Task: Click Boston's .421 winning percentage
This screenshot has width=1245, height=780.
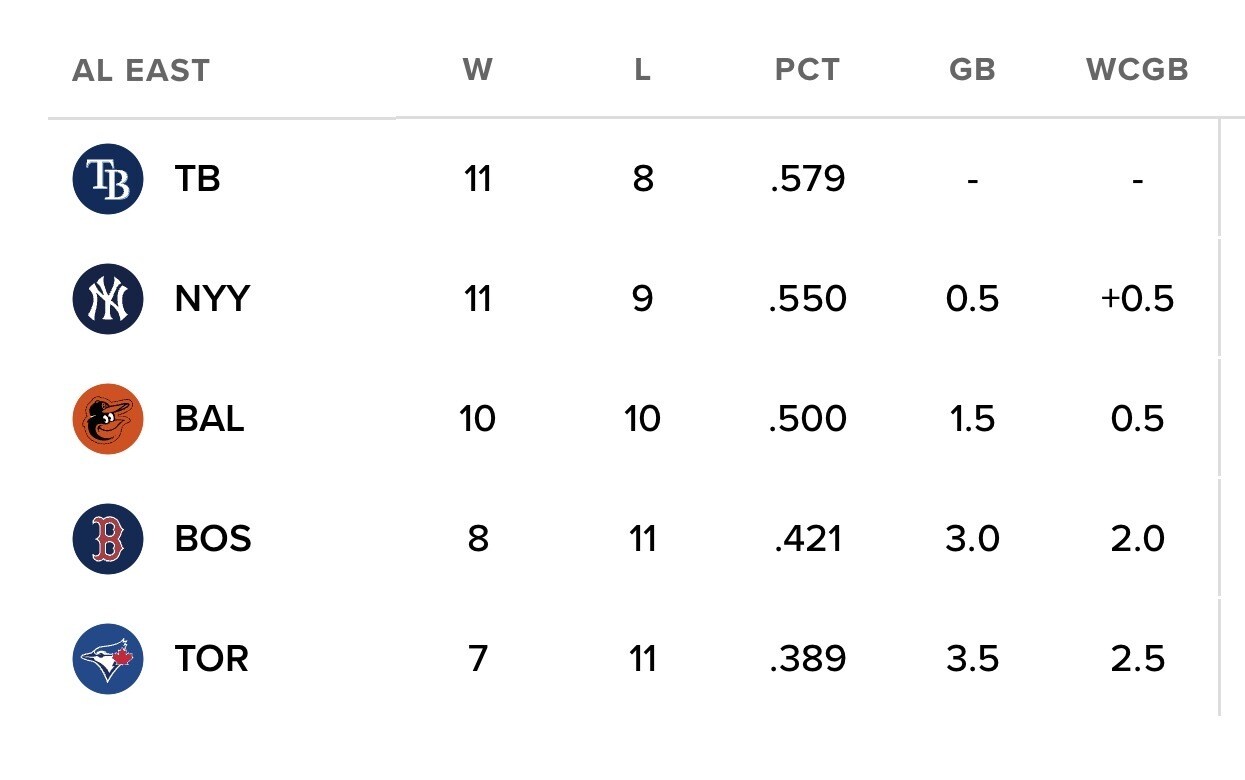Action: (x=807, y=539)
